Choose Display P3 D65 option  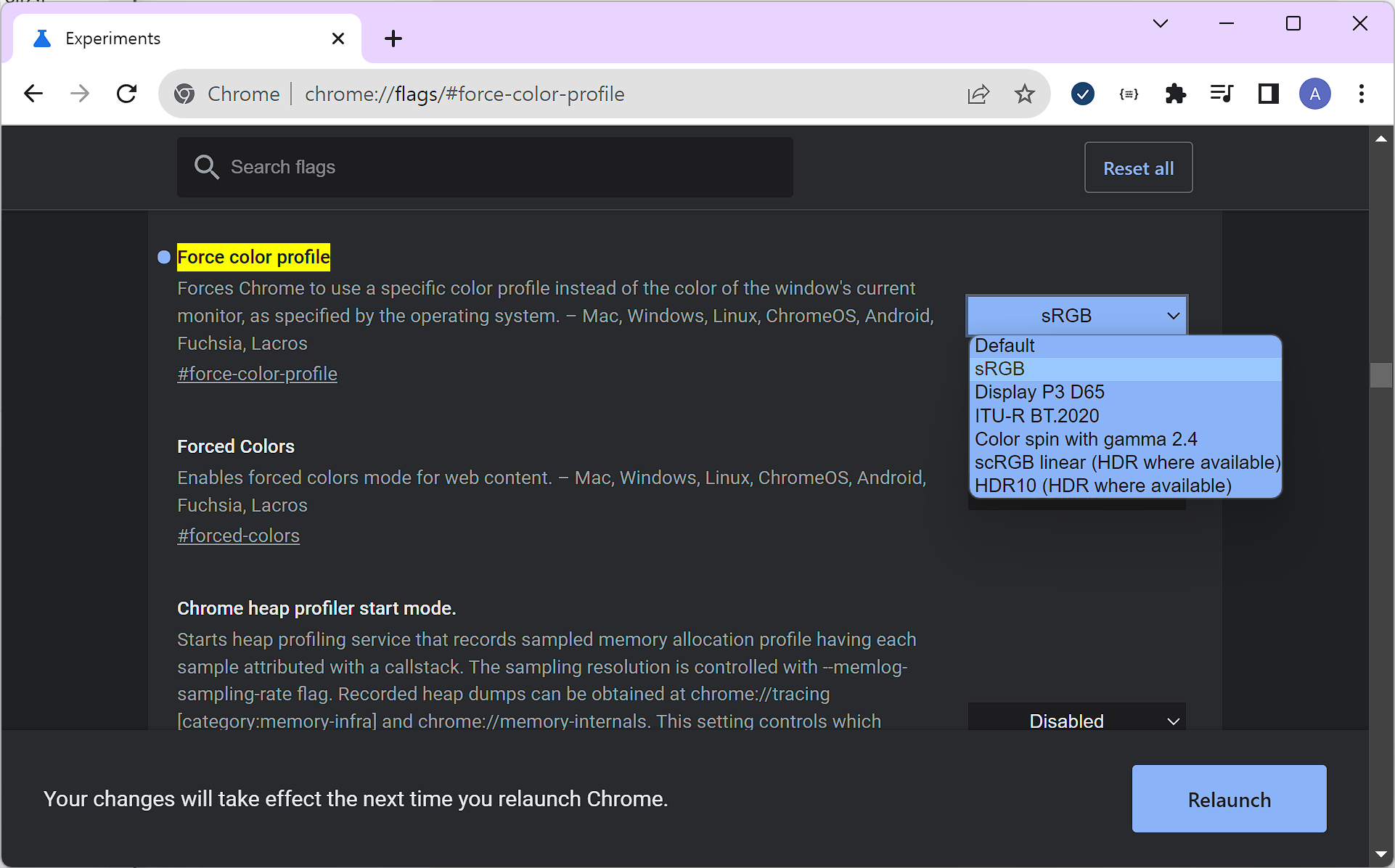click(1039, 392)
